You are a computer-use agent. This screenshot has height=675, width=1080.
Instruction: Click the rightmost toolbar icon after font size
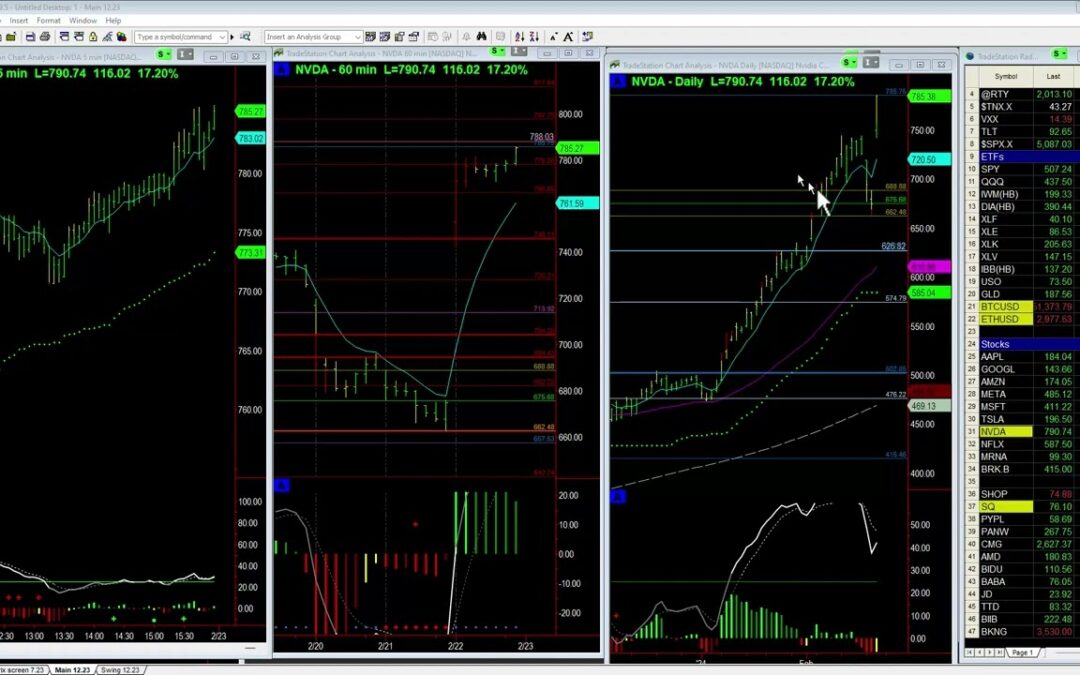[x=588, y=37]
